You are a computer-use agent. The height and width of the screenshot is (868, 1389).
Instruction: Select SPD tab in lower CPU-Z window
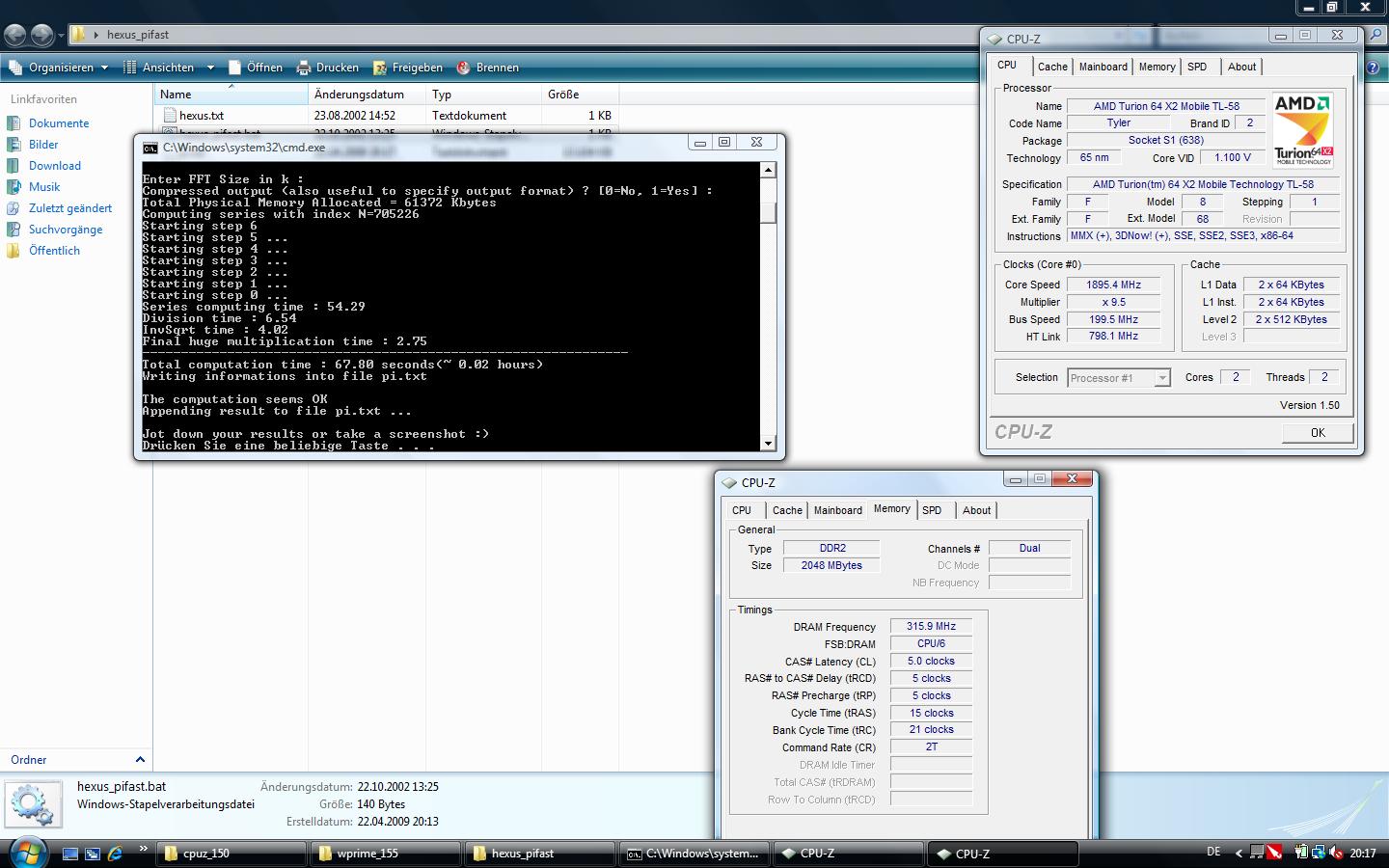click(x=932, y=510)
